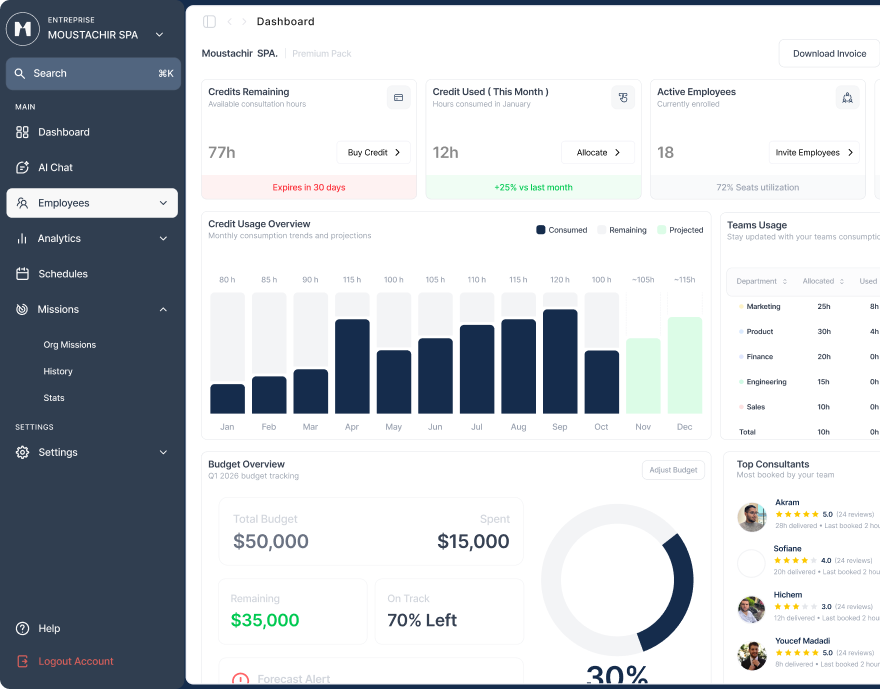Screen dimensions: 880x689
Task: Click the Department column sort icon
Action: pyautogui.click(x=785, y=281)
